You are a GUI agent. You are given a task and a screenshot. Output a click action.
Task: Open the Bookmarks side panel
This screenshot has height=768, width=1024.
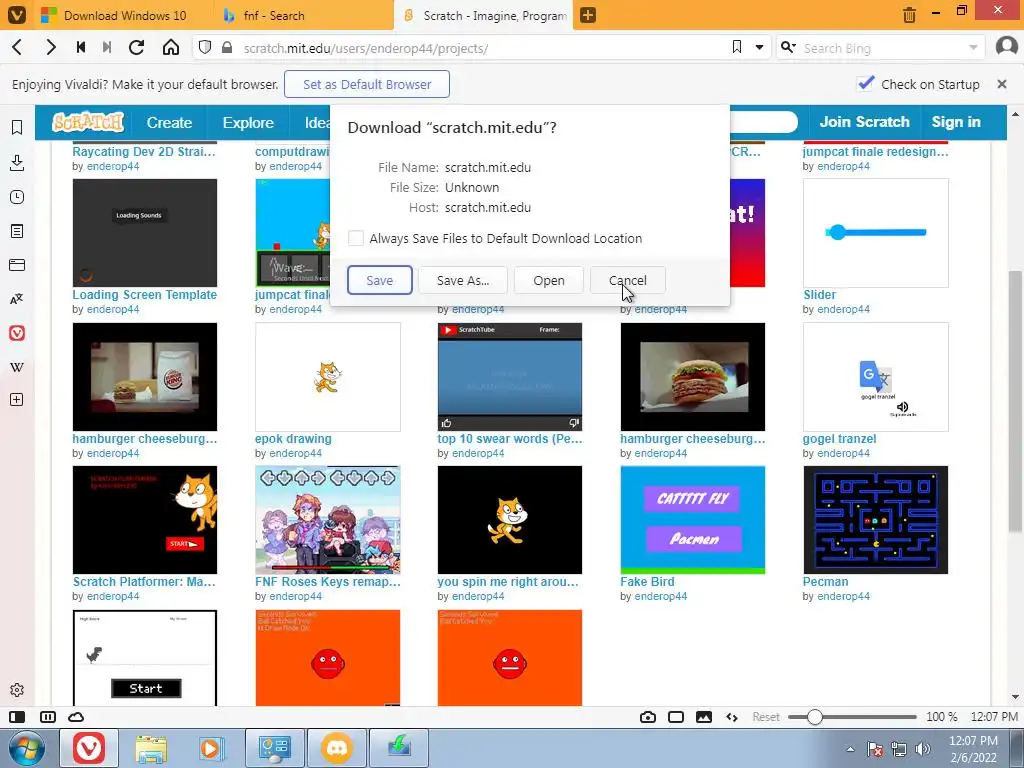(17, 127)
